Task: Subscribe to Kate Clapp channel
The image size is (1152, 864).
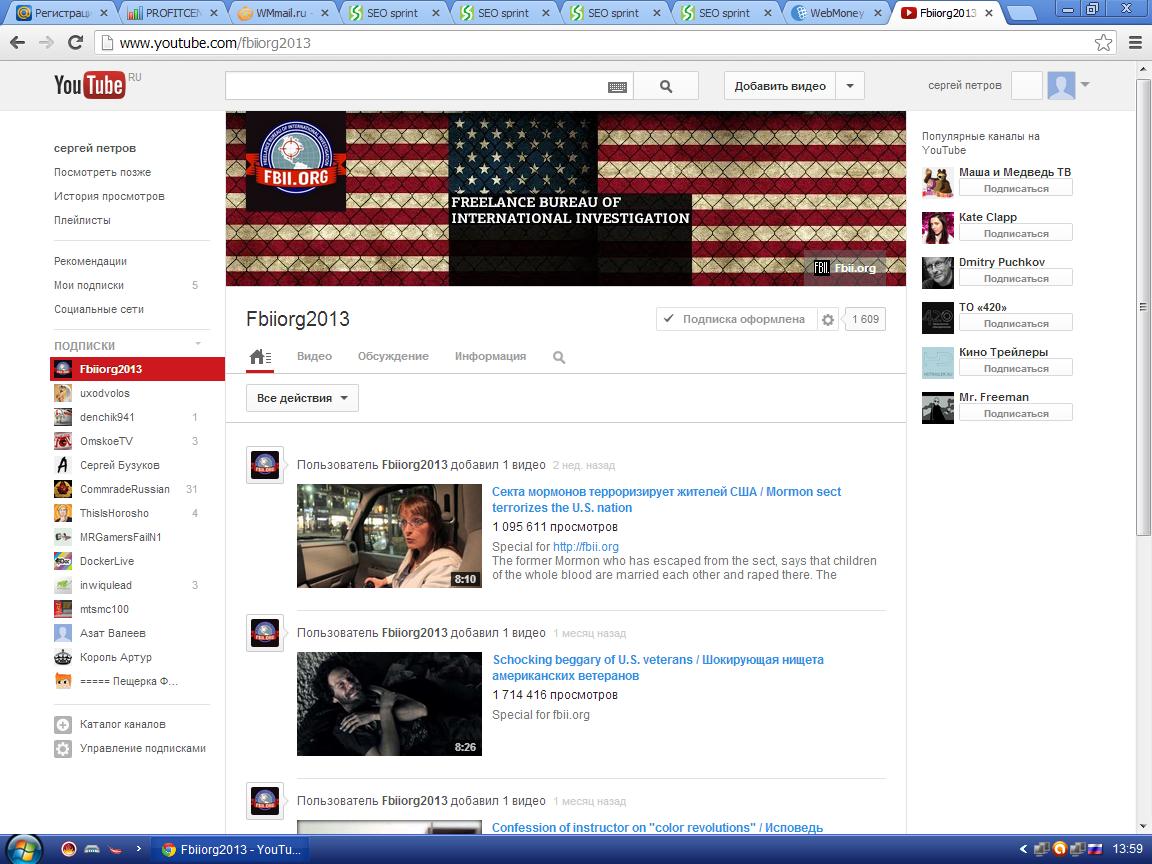Action: coord(1015,234)
